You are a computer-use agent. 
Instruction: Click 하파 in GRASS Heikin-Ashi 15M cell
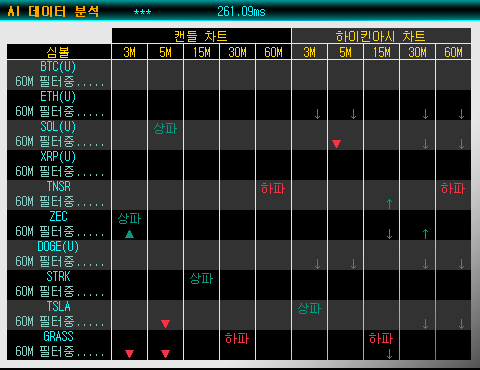pyautogui.click(x=381, y=338)
